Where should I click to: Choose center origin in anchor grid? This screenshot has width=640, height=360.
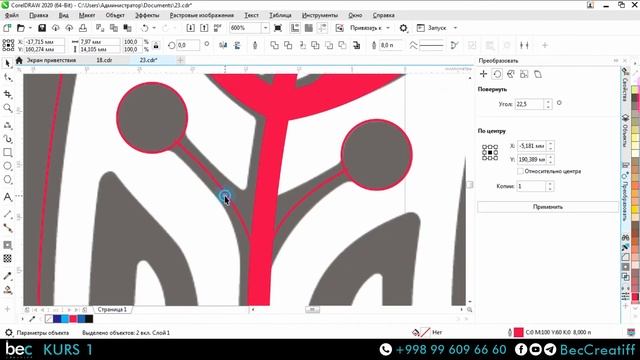point(490,152)
